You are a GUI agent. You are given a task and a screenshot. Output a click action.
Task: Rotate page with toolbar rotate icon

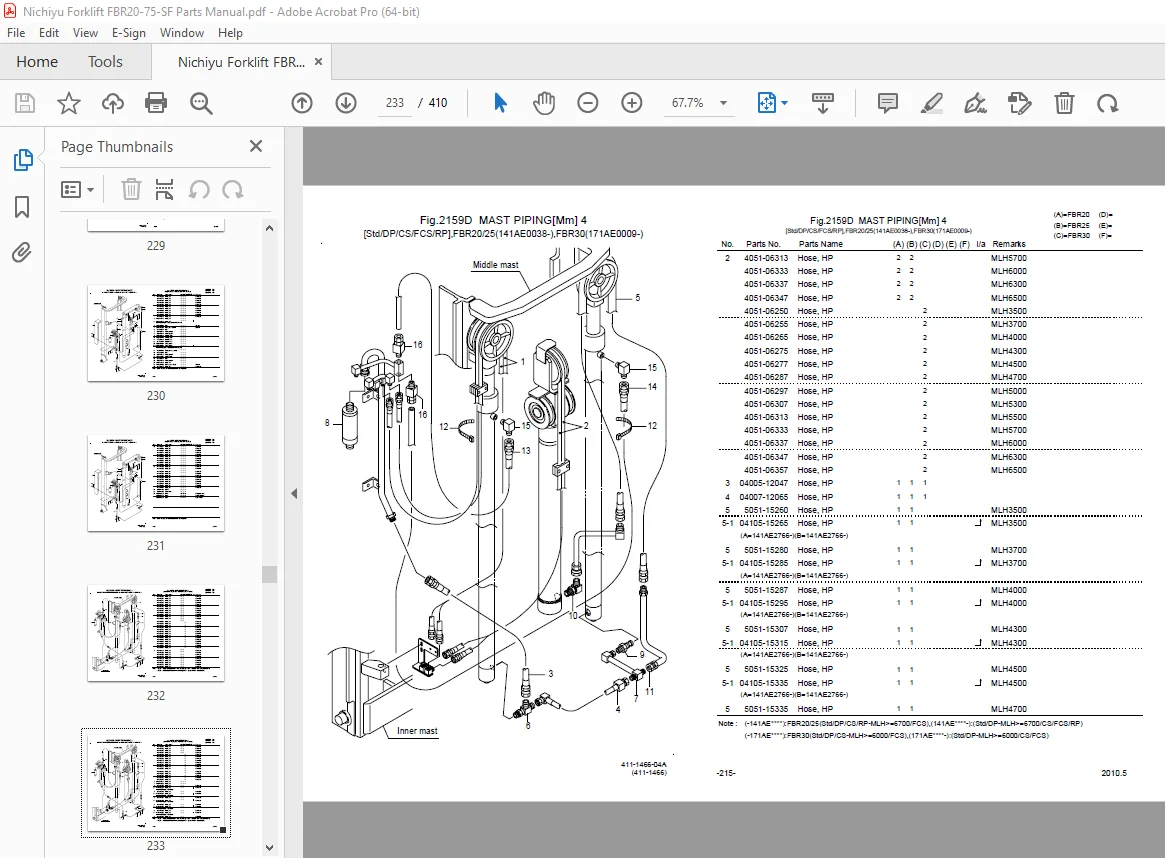1108,103
